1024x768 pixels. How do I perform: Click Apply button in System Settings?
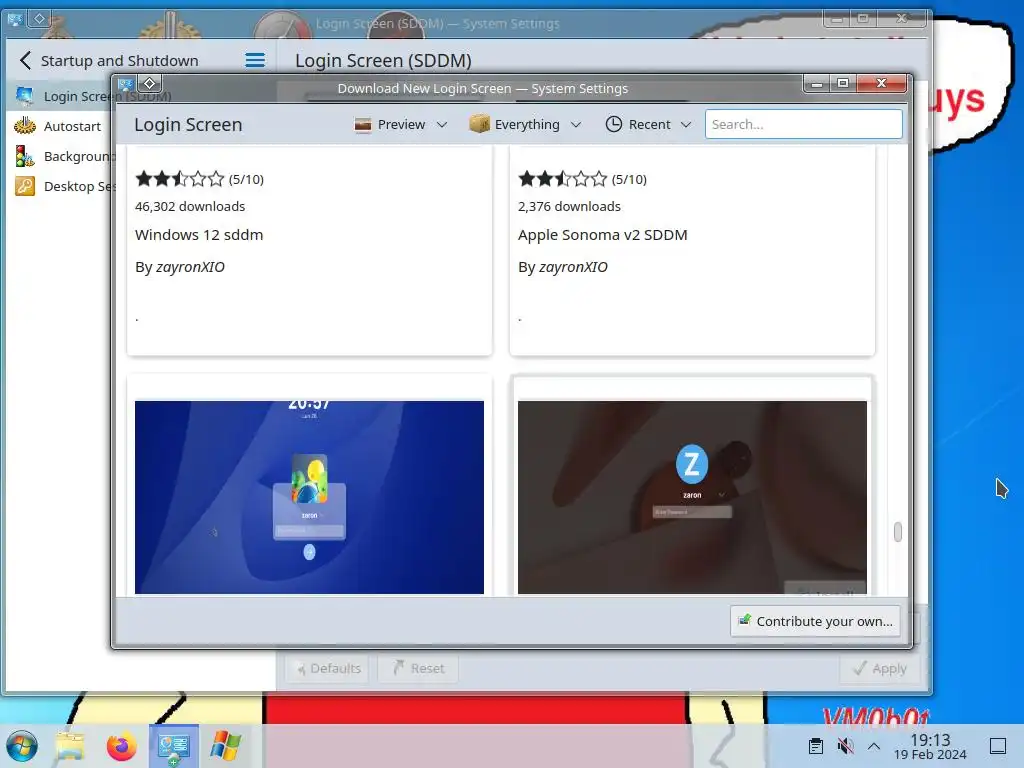click(880, 668)
